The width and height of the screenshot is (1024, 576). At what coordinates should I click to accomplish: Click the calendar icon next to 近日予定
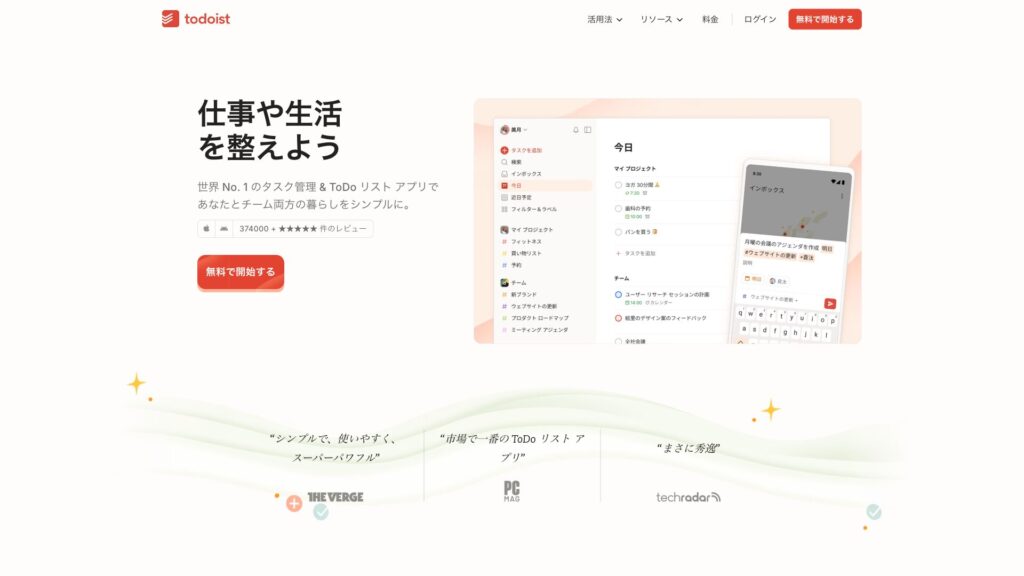[x=504, y=197]
